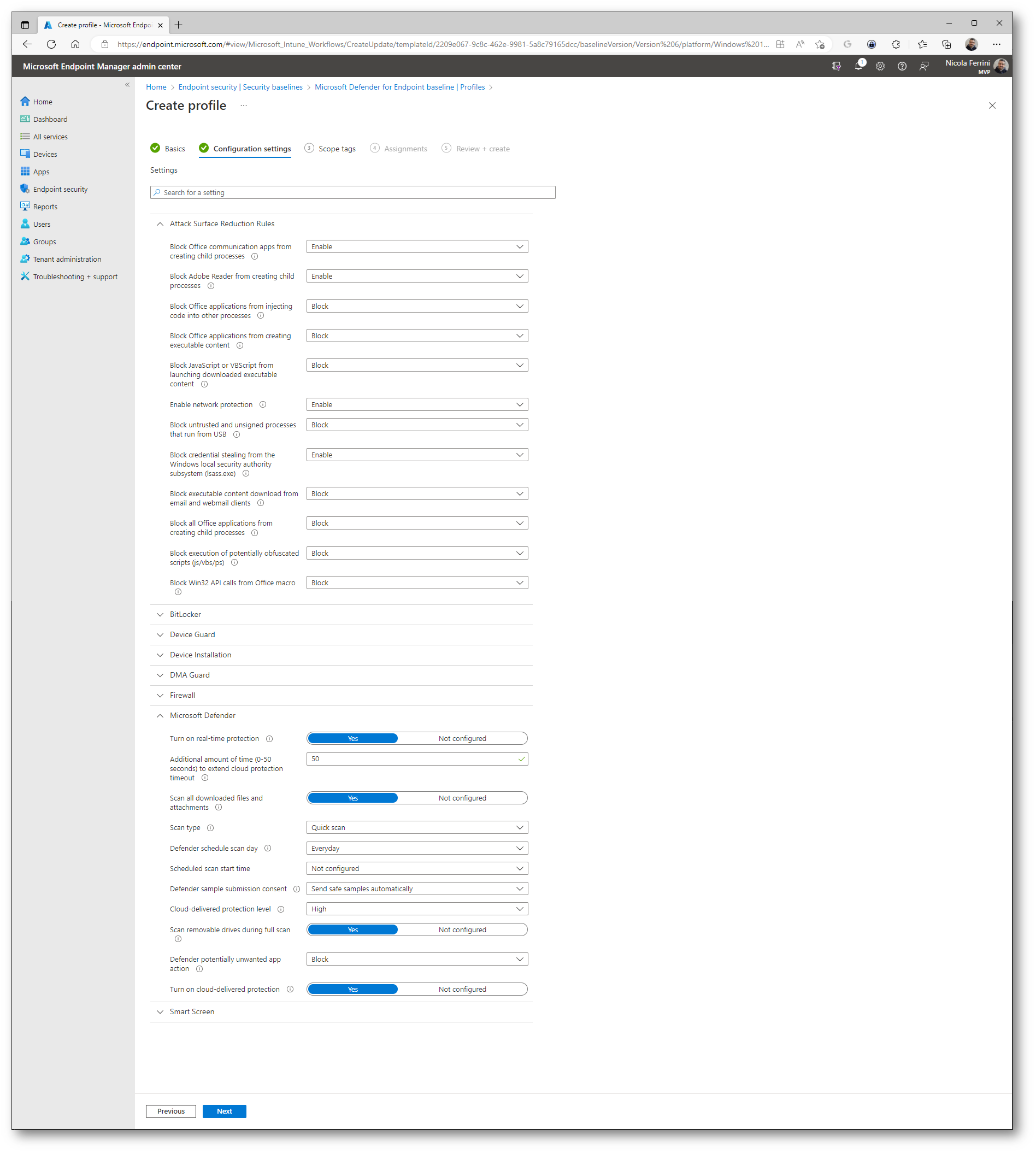
Task: Open browser extensions puzzle icon
Action: (896, 44)
